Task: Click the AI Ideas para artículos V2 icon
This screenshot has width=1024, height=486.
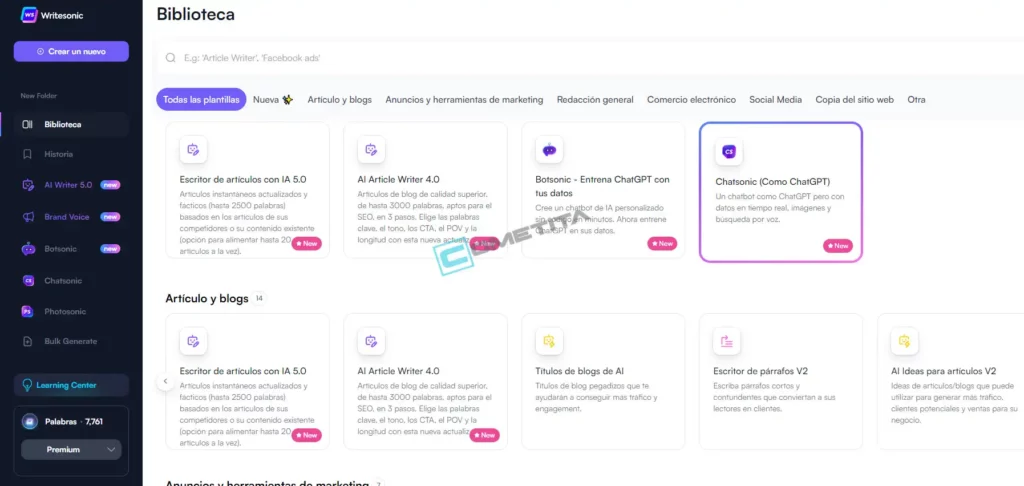Action: click(x=904, y=341)
